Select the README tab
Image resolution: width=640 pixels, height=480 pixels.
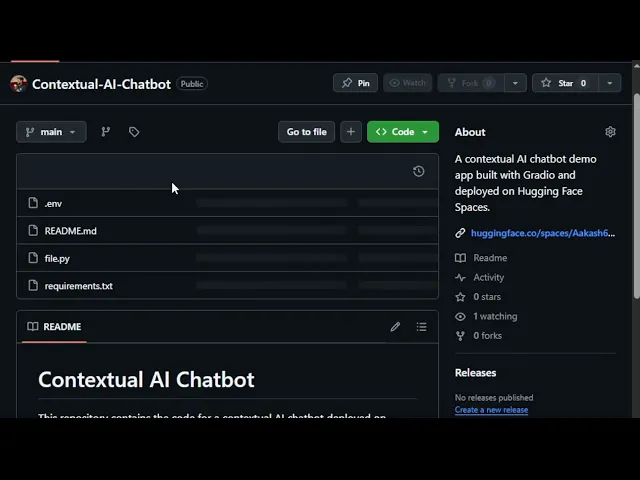[x=54, y=327]
